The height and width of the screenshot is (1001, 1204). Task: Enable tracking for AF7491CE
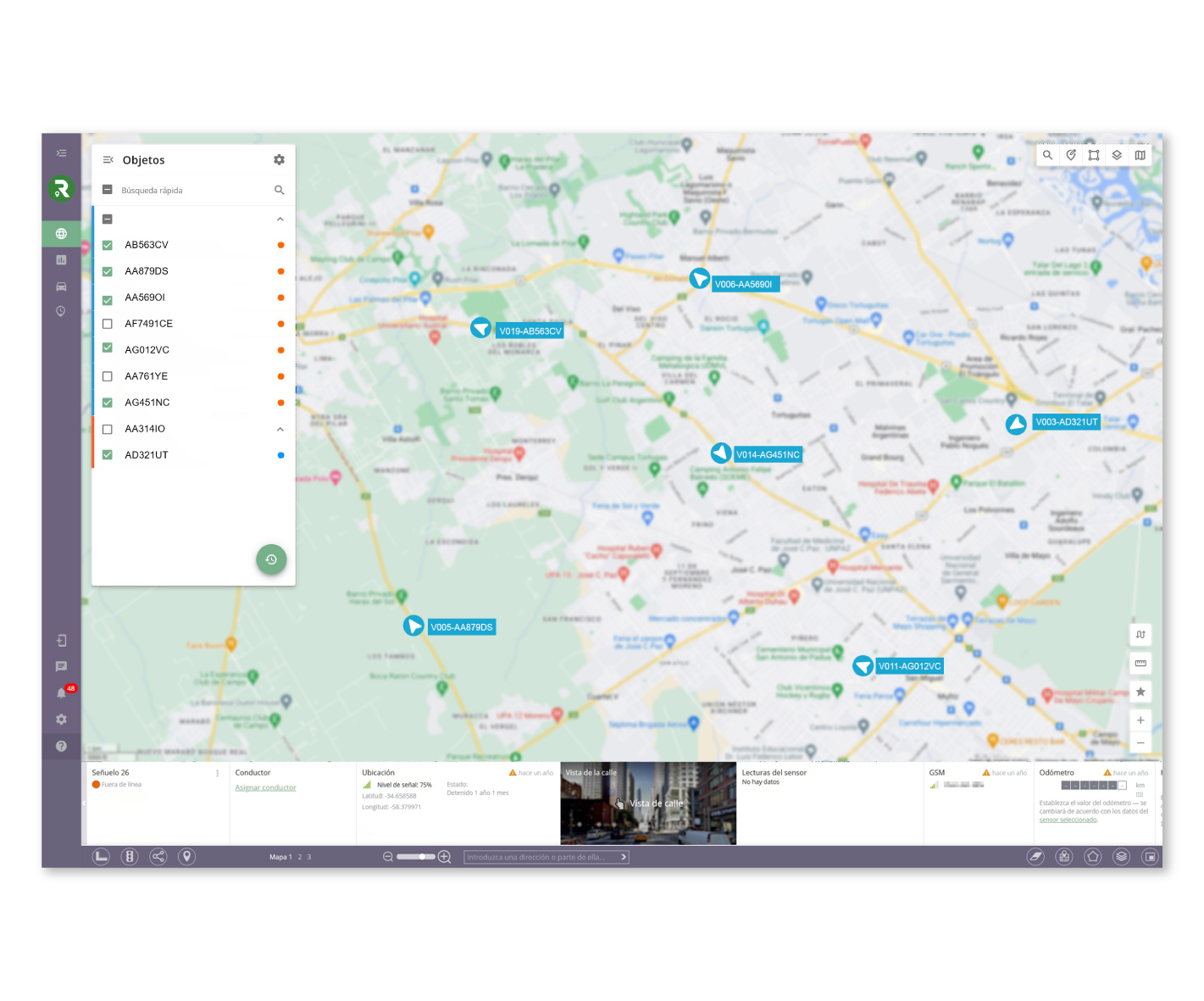pos(107,324)
